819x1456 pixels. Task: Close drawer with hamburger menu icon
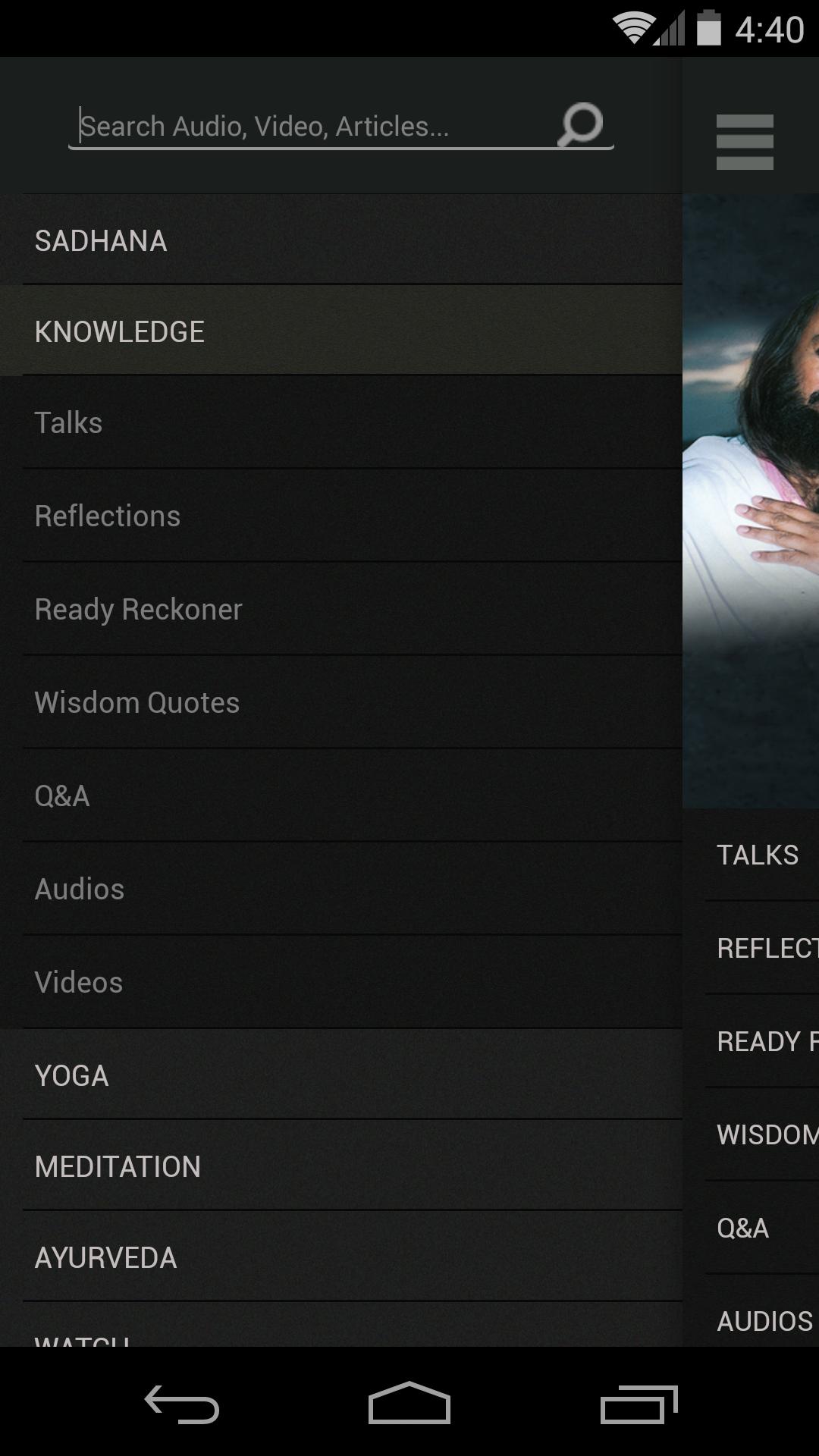point(745,142)
